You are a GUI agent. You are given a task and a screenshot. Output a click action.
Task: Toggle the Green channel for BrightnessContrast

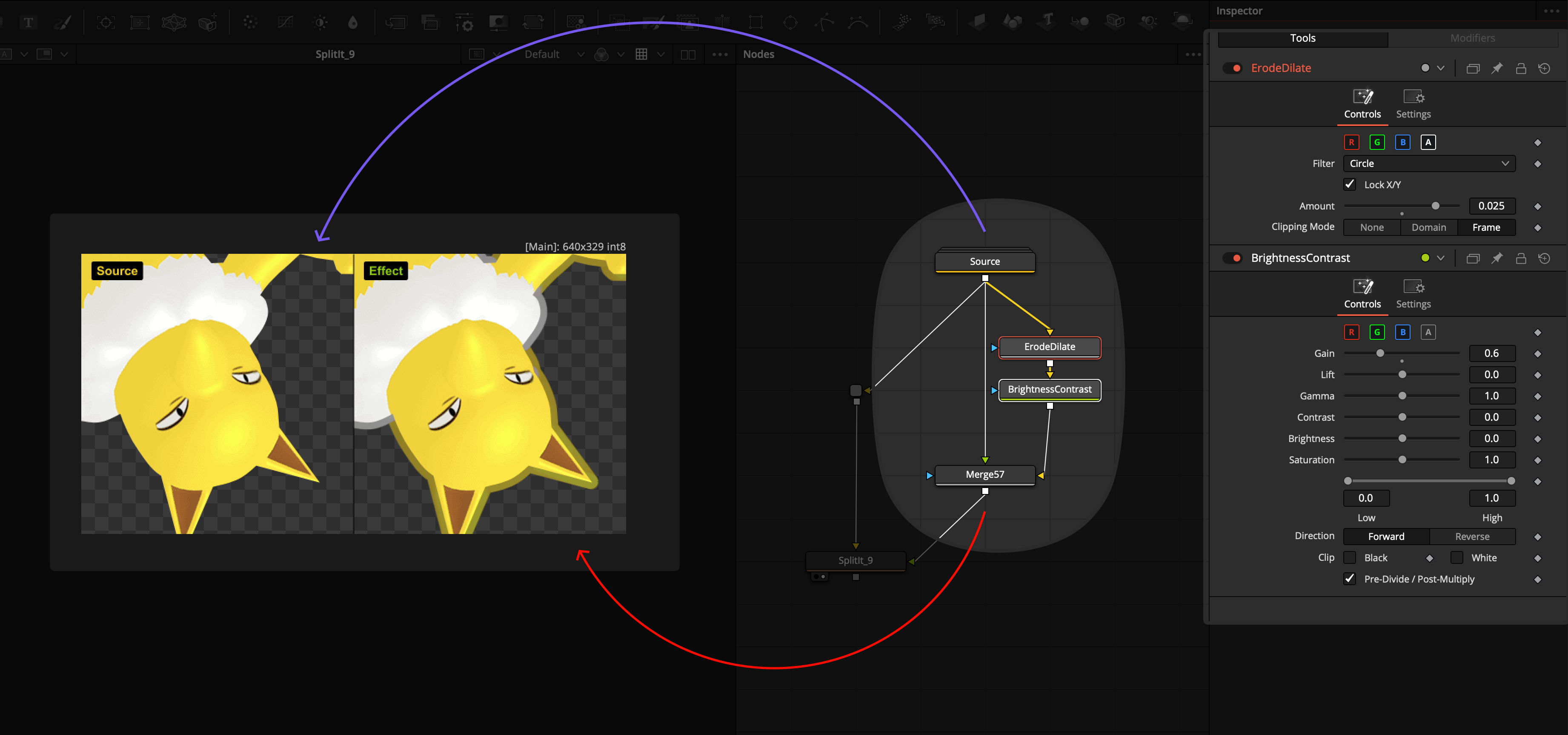pyautogui.click(x=1377, y=333)
